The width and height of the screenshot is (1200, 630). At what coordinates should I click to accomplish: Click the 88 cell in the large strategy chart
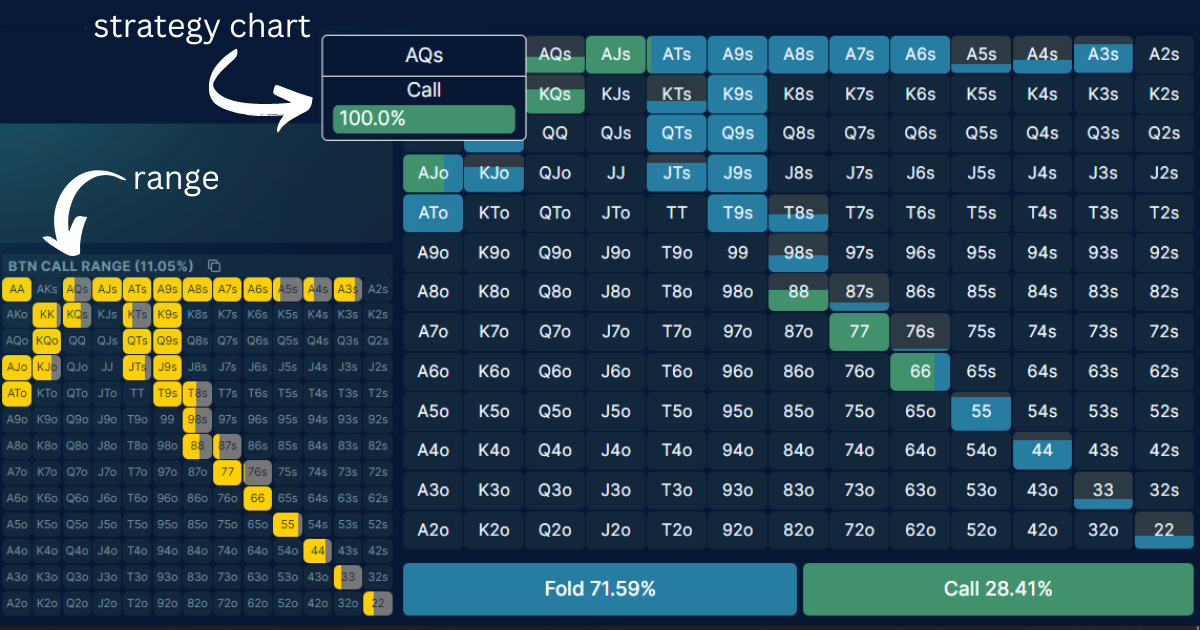[x=798, y=292]
